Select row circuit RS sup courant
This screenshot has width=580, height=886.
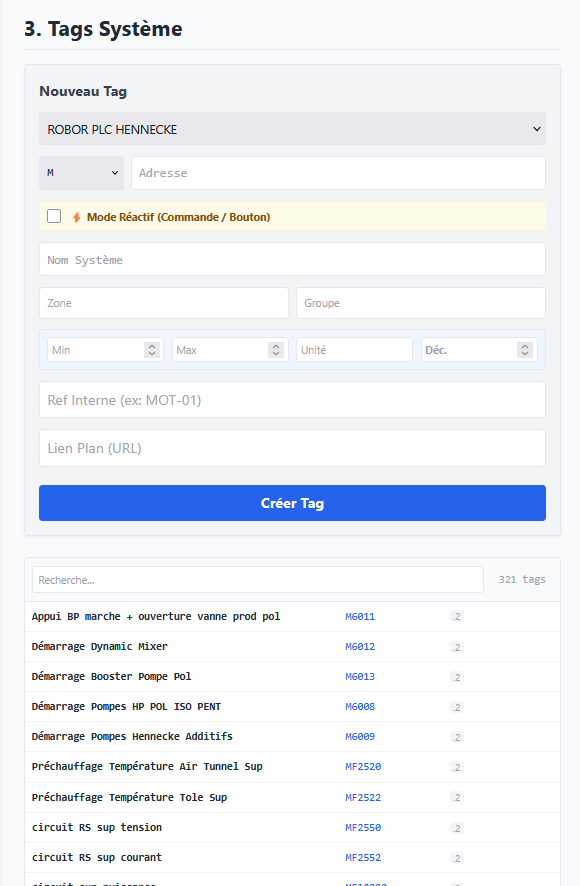(292, 857)
